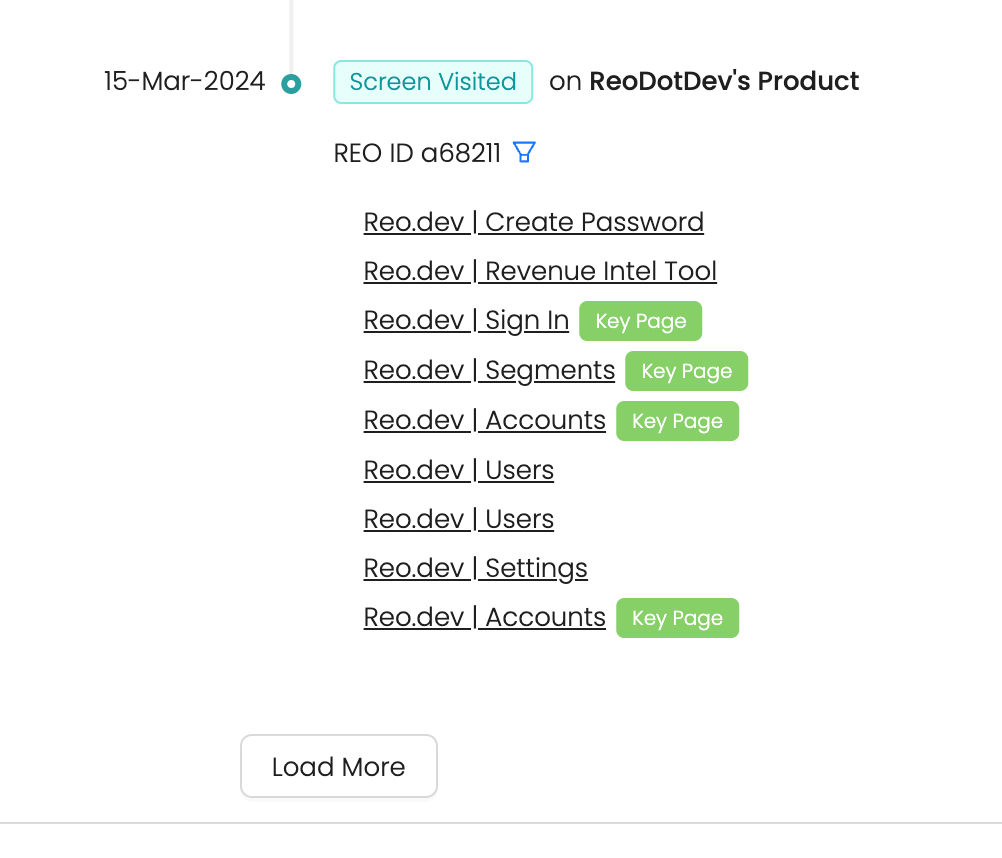1002x858 pixels.
Task: Open the first Reo.dev | Accounts link
Action: point(484,420)
